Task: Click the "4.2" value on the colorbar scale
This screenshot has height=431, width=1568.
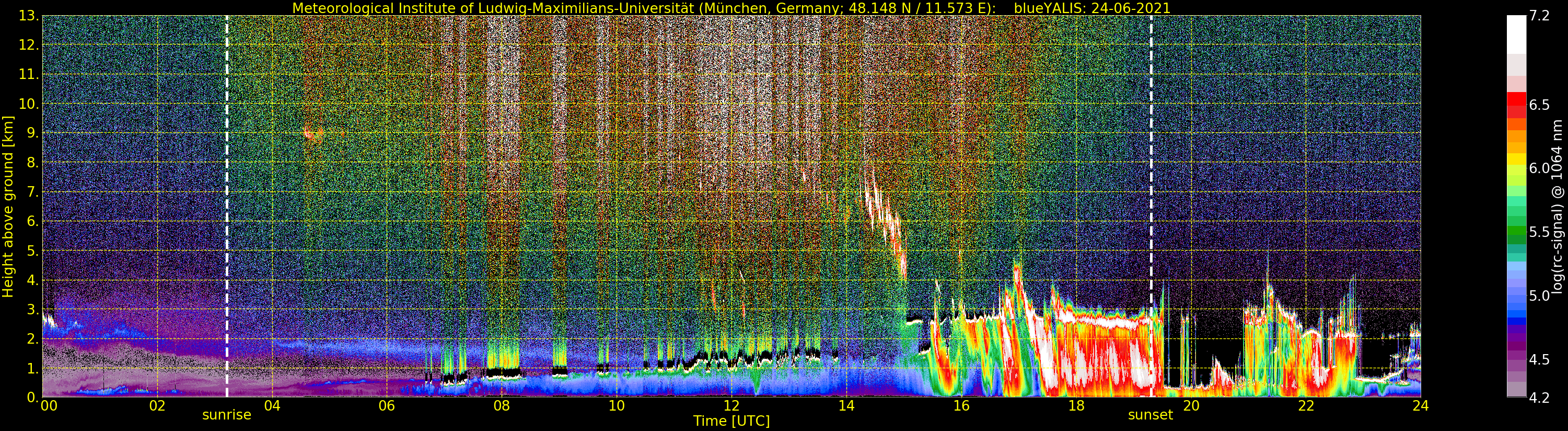Action: click(x=1539, y=398)
